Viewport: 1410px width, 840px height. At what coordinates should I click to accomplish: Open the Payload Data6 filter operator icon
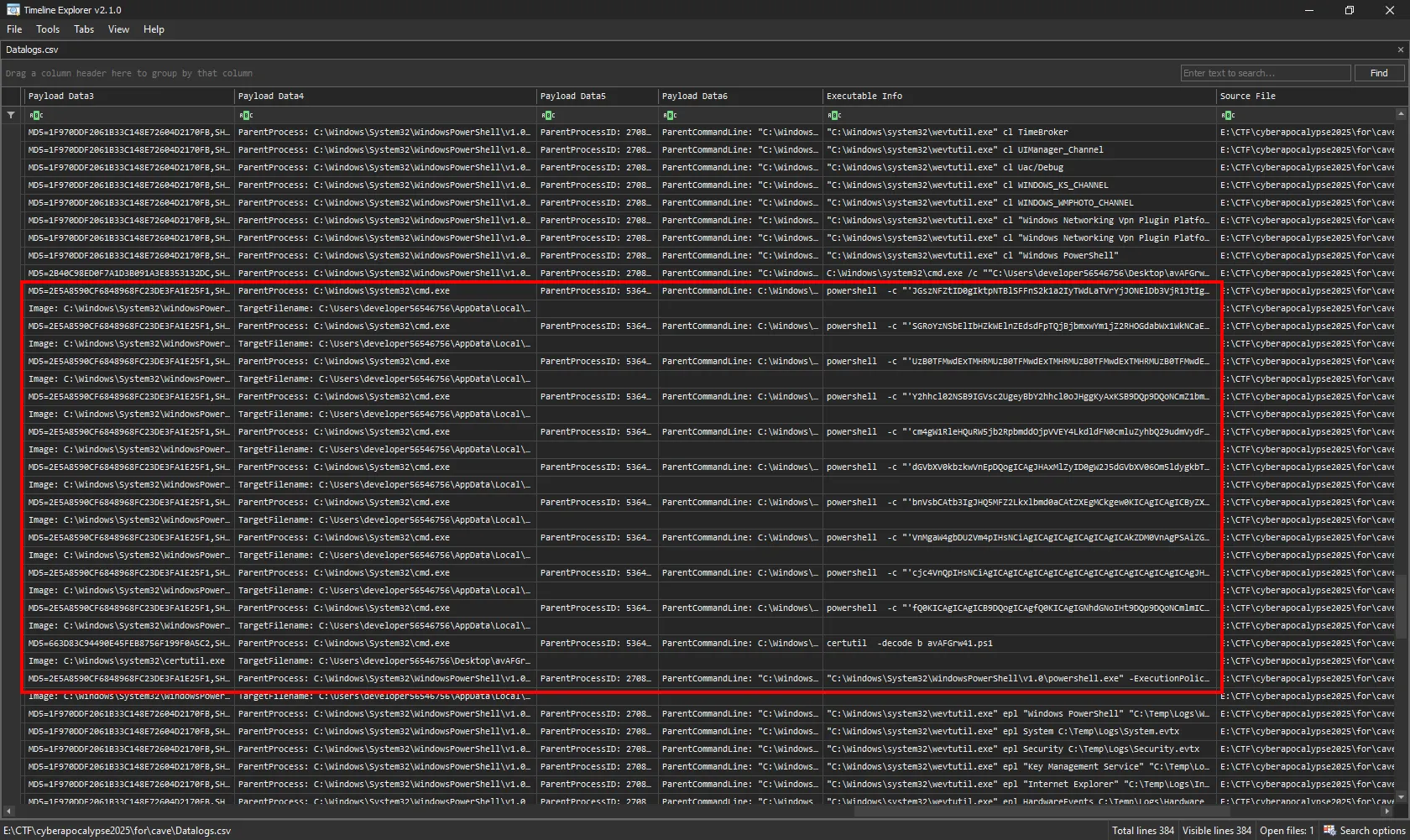point(670,115)
